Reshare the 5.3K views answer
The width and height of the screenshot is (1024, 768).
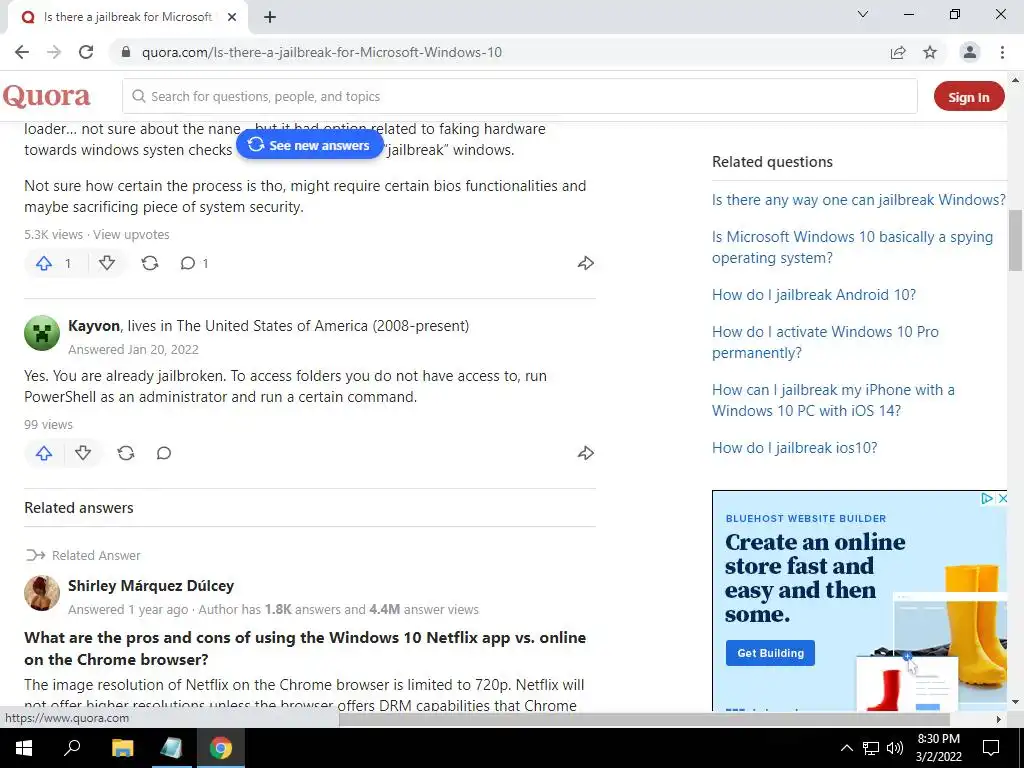(x=150, y=263)
